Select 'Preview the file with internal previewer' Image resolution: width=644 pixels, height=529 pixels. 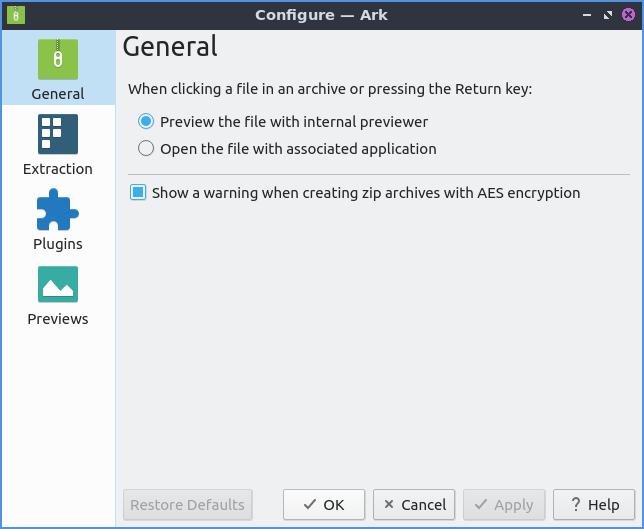pos(146,122)
